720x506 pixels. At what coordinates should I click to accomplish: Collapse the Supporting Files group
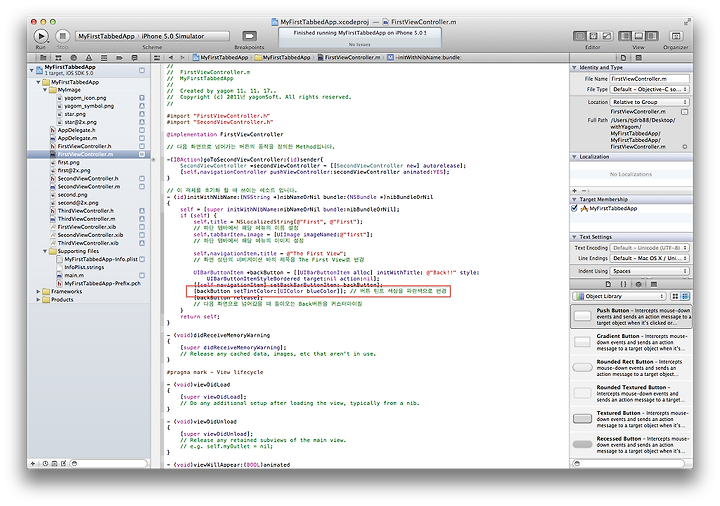click(45, 251)
